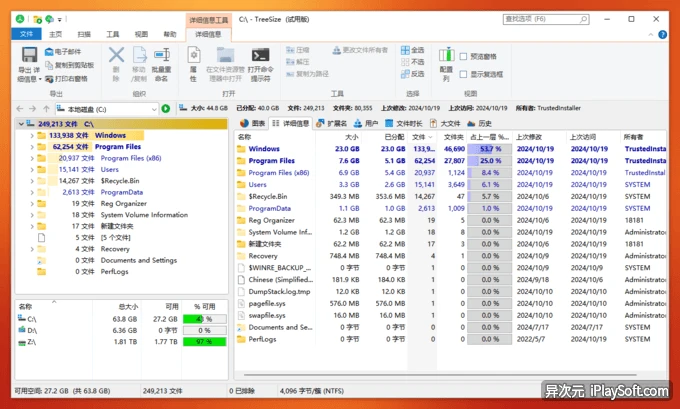This screenshot has height=409, width=680.
Task: Select the D:\ drive row
Action: 121,330
